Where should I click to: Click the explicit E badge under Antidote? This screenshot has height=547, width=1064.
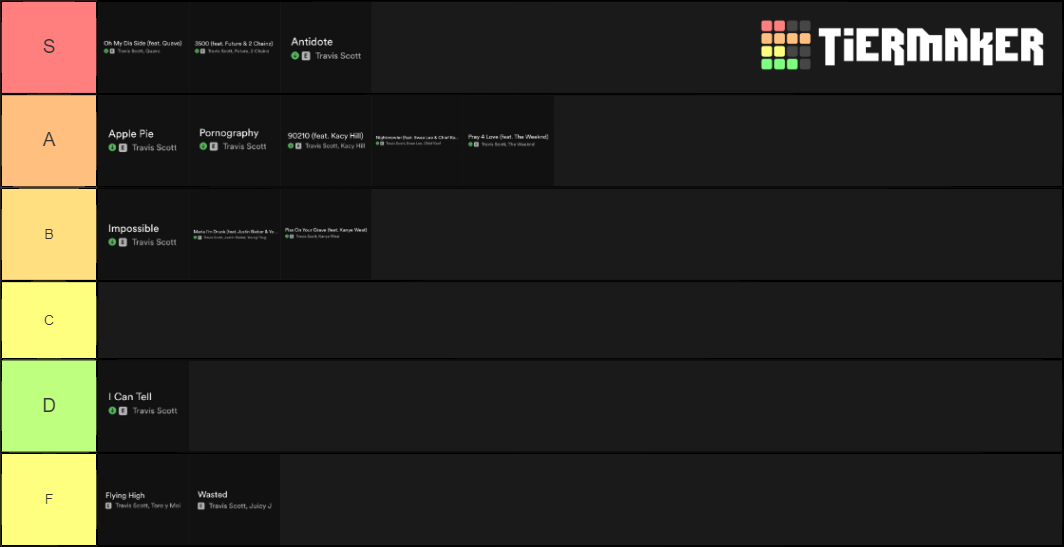(x=306, y=56)
